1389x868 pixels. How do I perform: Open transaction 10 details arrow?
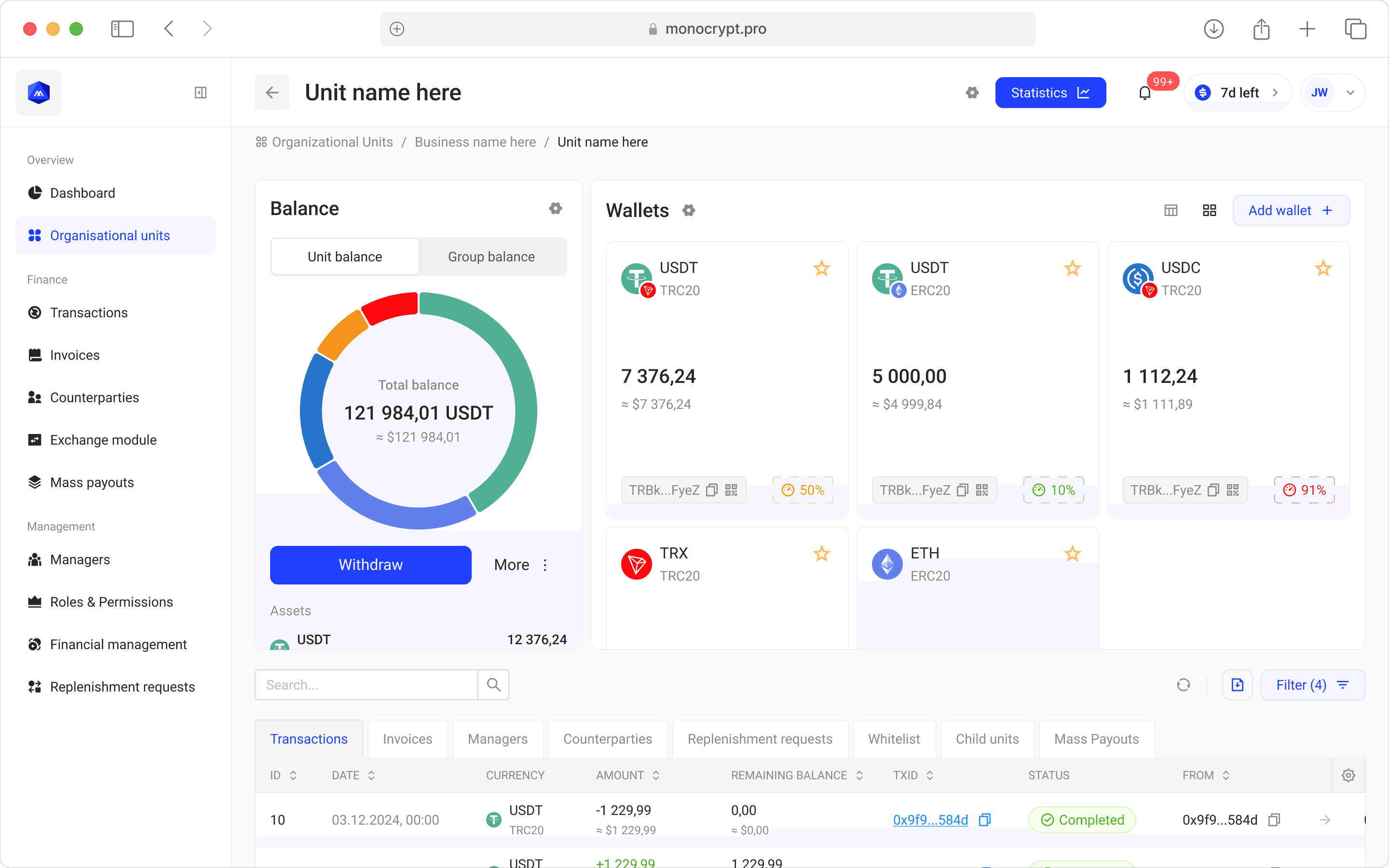pos(1325,820)
